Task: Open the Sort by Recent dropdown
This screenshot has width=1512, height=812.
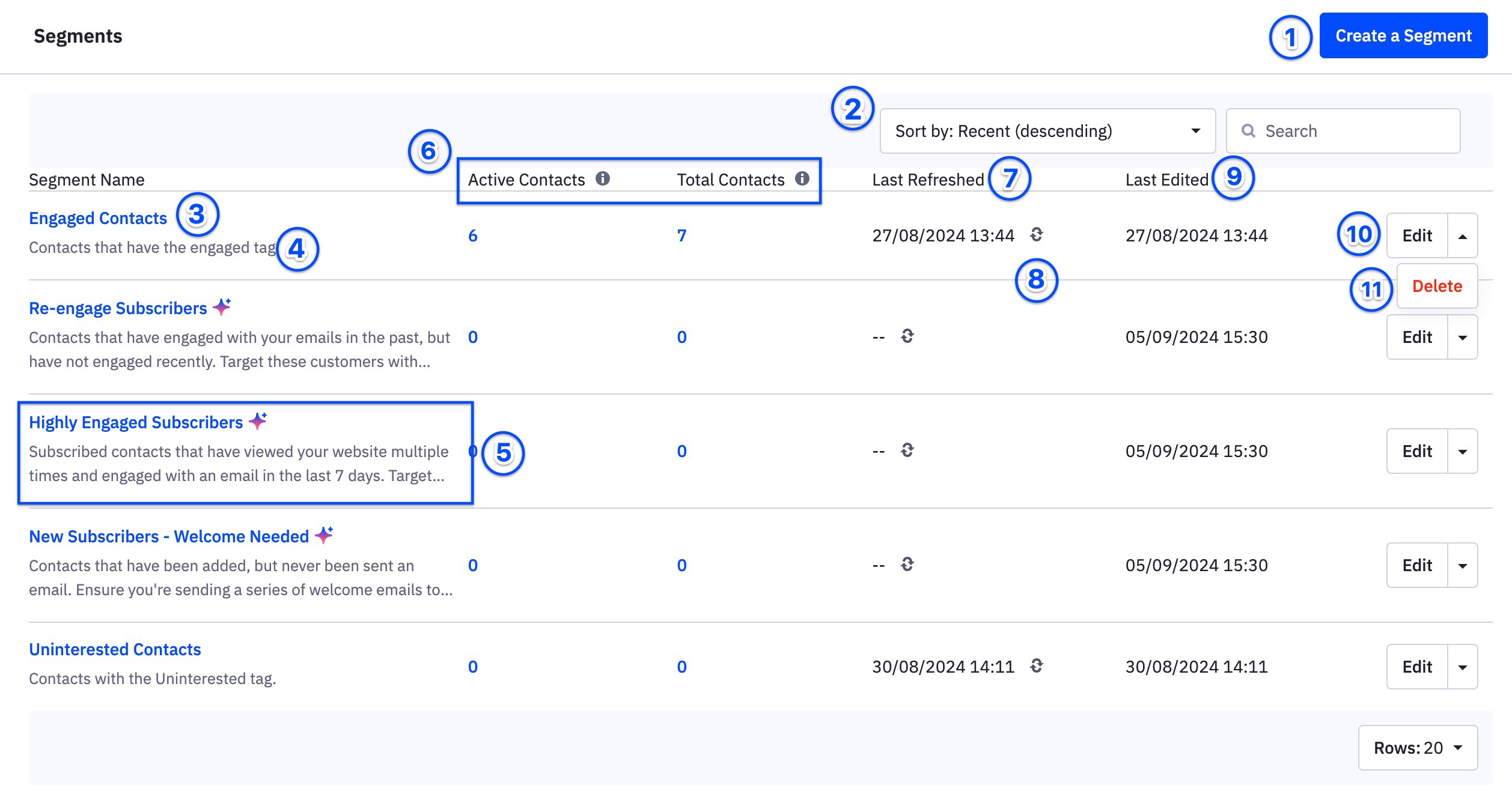Action: point(1047,131)
